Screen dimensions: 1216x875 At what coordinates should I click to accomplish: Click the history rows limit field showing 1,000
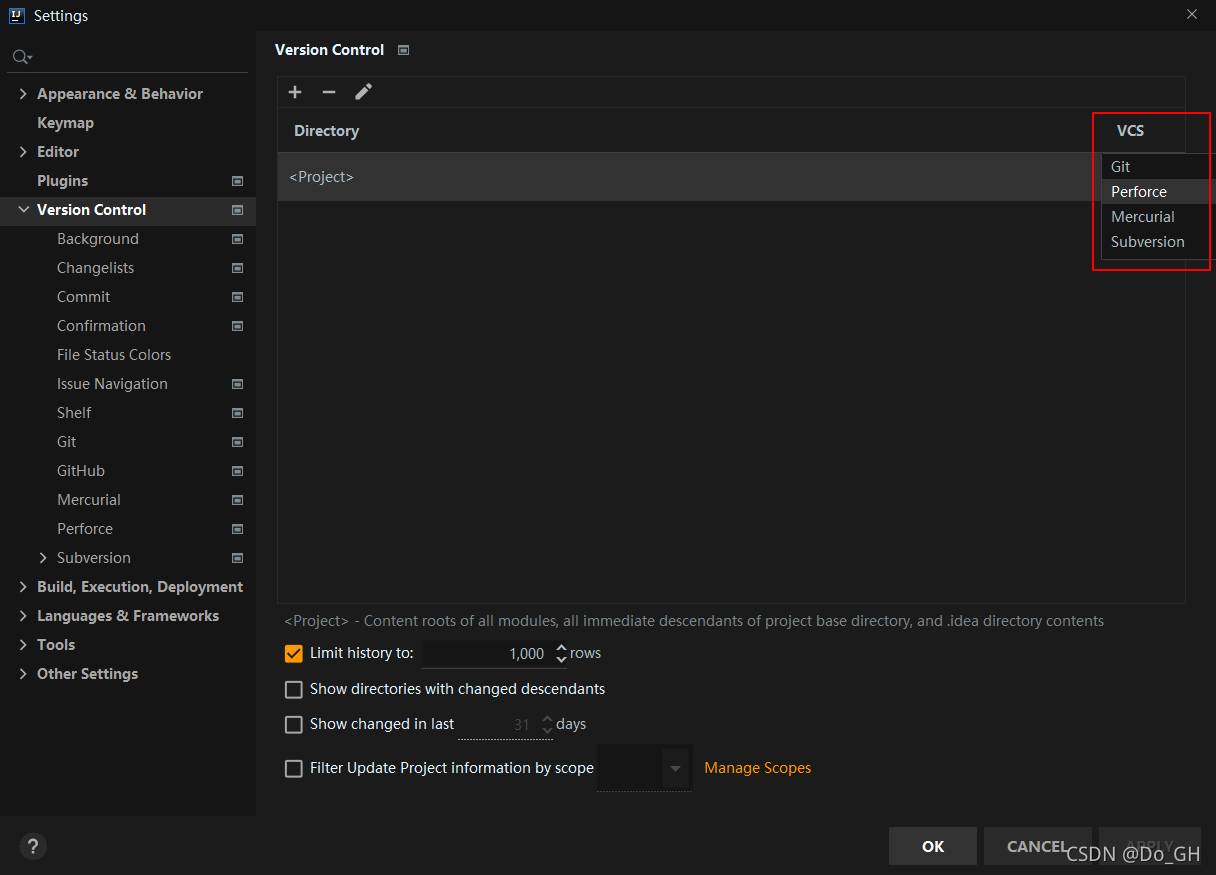[487, 654]
